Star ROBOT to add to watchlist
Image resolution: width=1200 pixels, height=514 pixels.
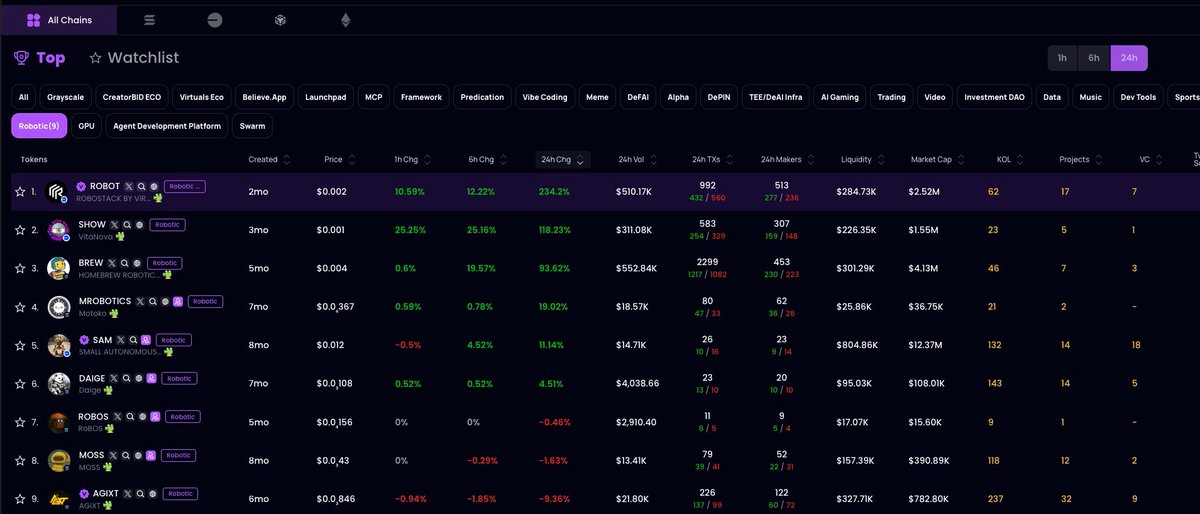(20, 191)
